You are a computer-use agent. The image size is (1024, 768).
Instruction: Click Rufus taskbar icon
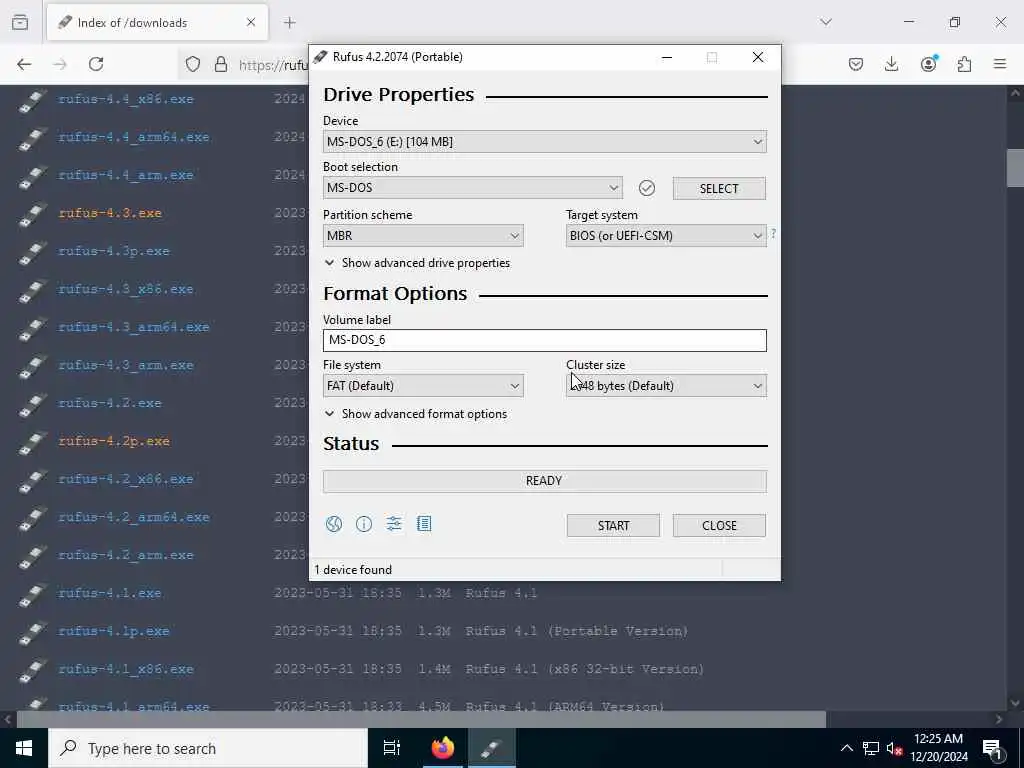point(492,748)
